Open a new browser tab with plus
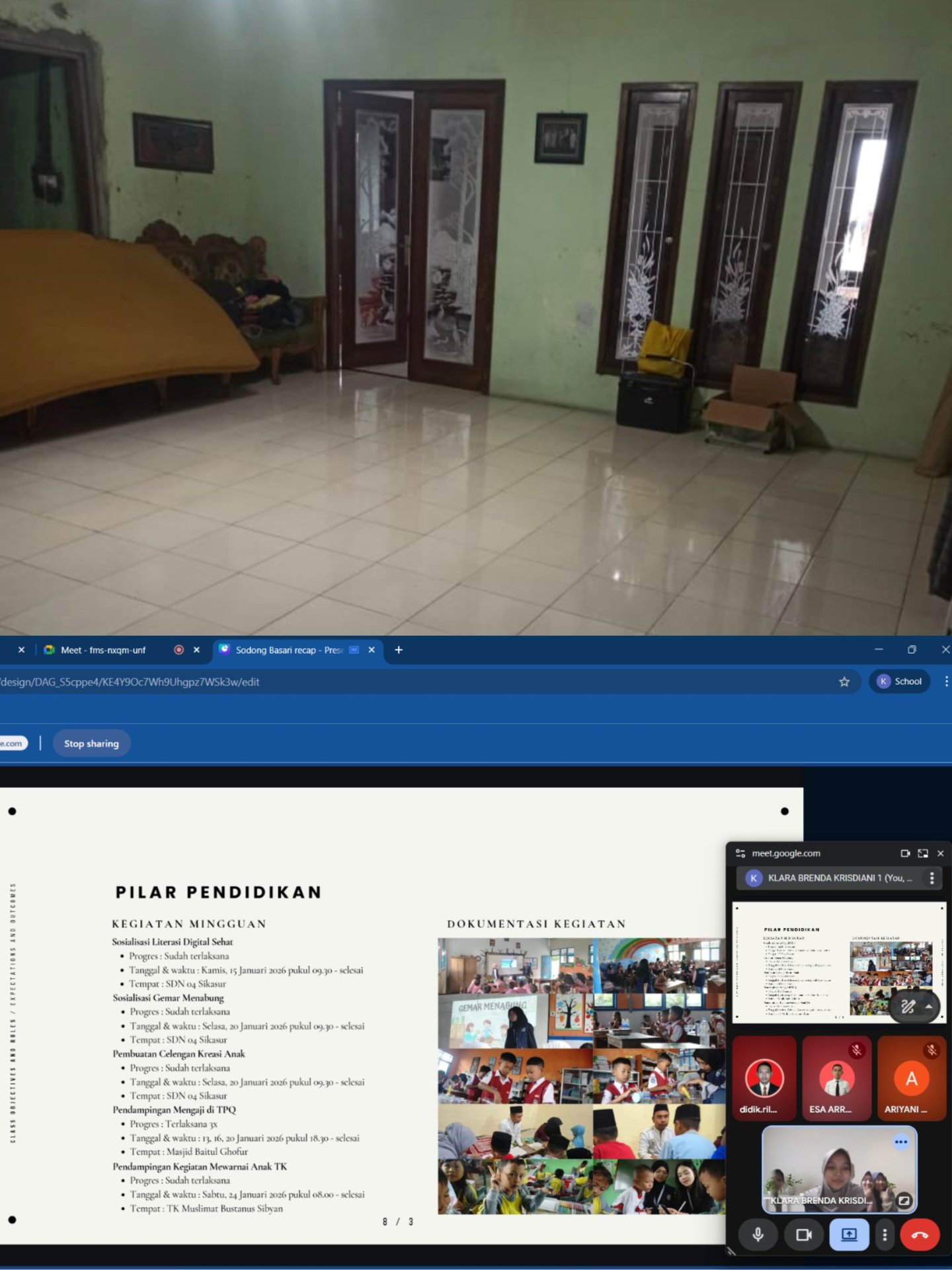952x1270 pixels. 399,650
